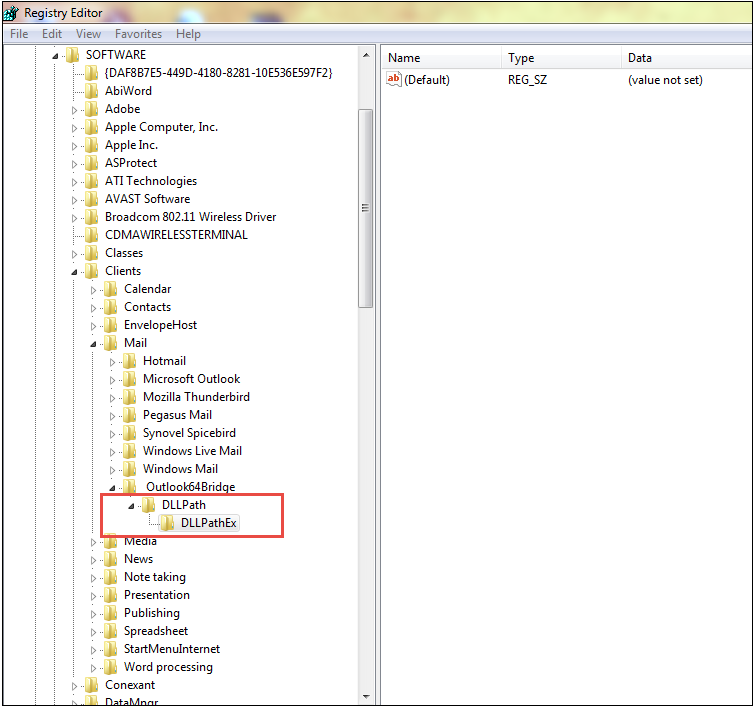Select the Outlook64Bridge key label
Image resolution: width=755 pixels, height=720 pixels.
(191, 487)
